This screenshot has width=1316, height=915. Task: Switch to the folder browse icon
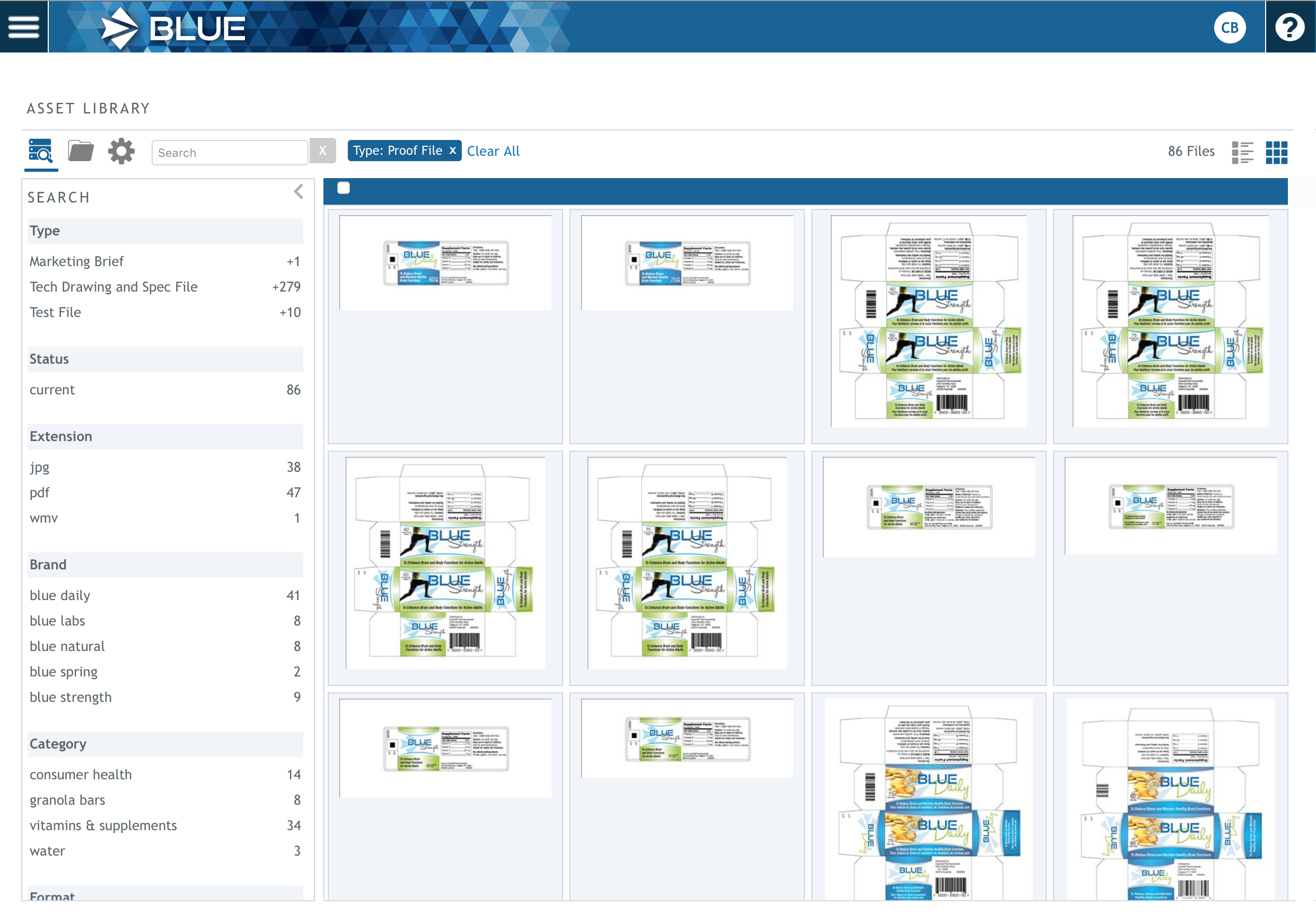pyautogui.click(x=81, y=151)
